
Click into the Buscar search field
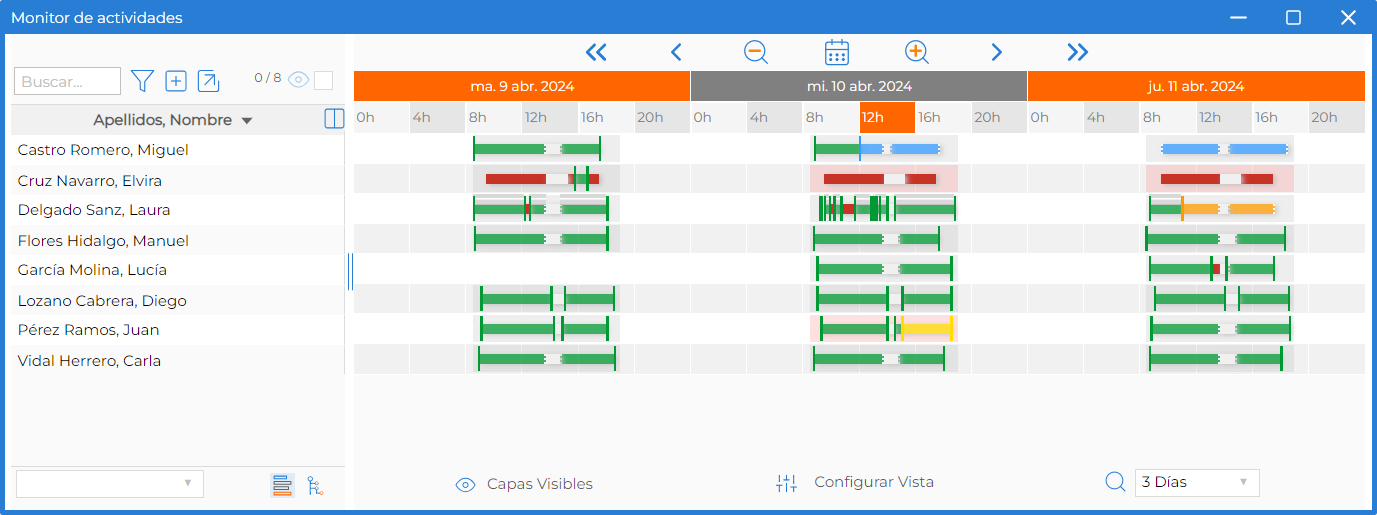[67, 81]
